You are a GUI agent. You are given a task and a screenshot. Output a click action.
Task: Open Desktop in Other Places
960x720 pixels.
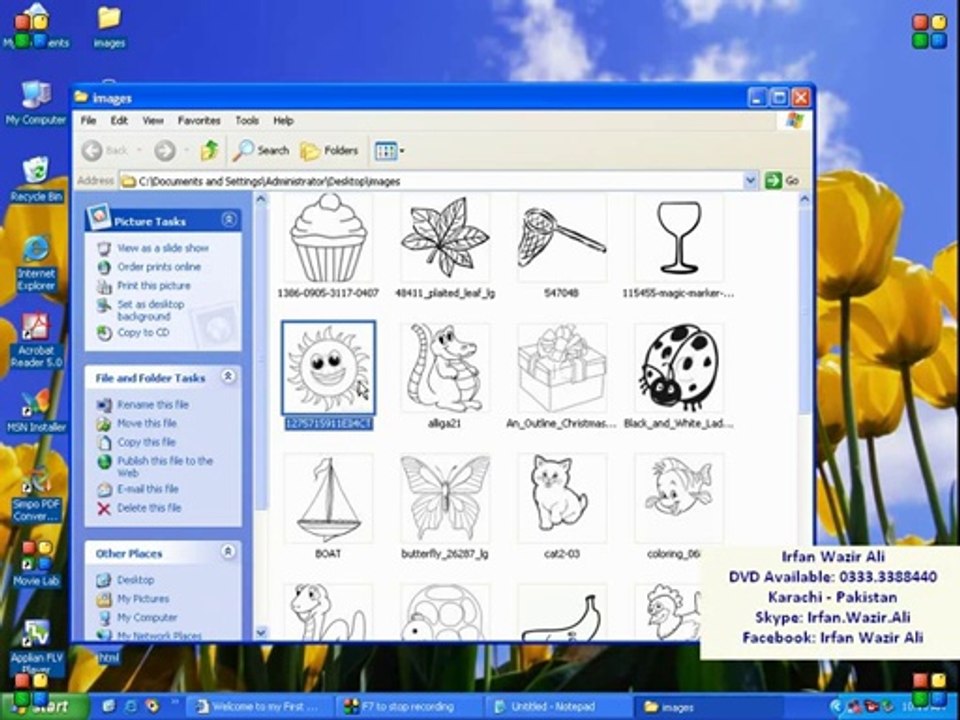(135, 580)
